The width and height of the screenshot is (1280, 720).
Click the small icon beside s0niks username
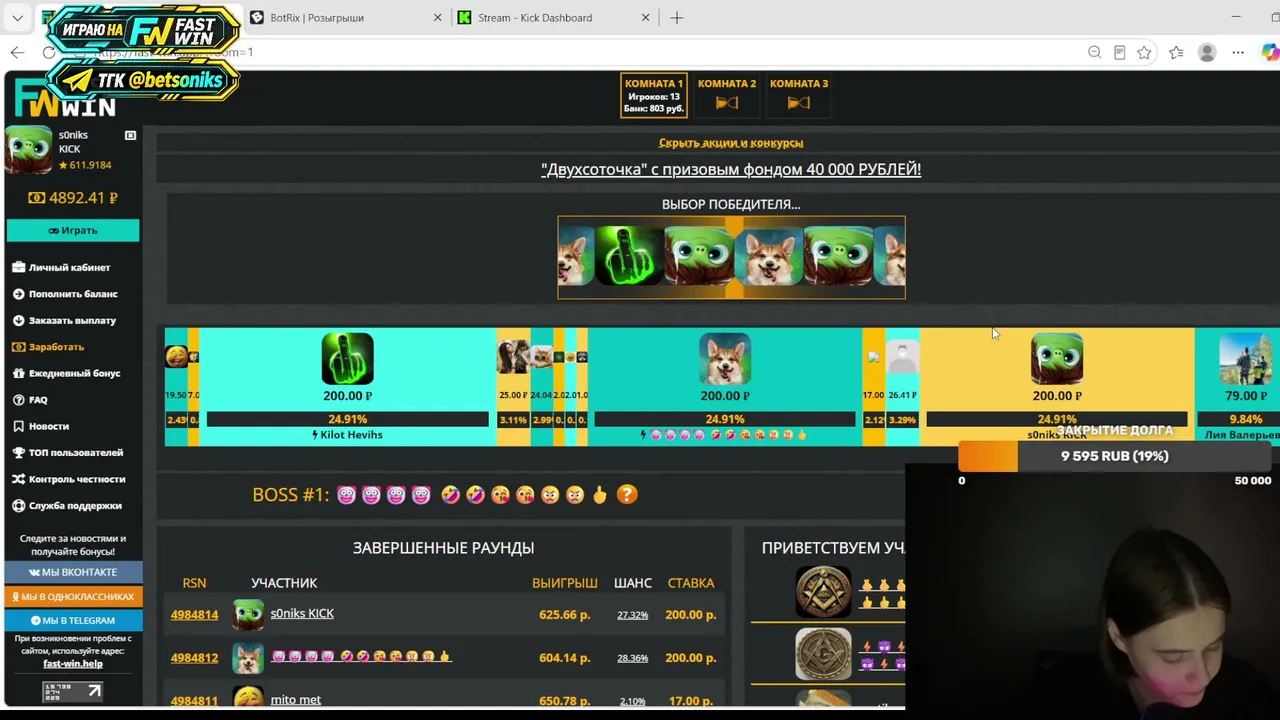130,135
